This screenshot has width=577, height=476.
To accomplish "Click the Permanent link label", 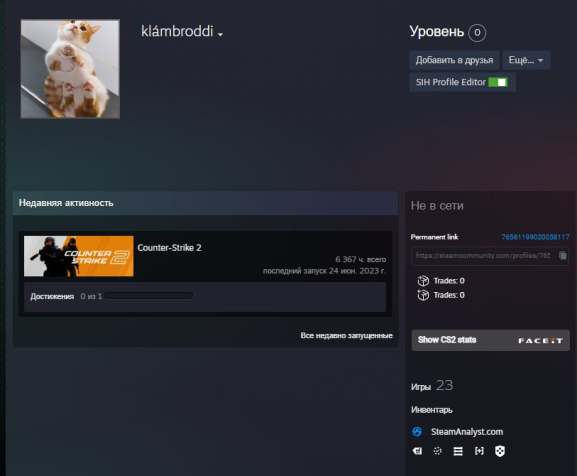I will [x=434, y=237].
